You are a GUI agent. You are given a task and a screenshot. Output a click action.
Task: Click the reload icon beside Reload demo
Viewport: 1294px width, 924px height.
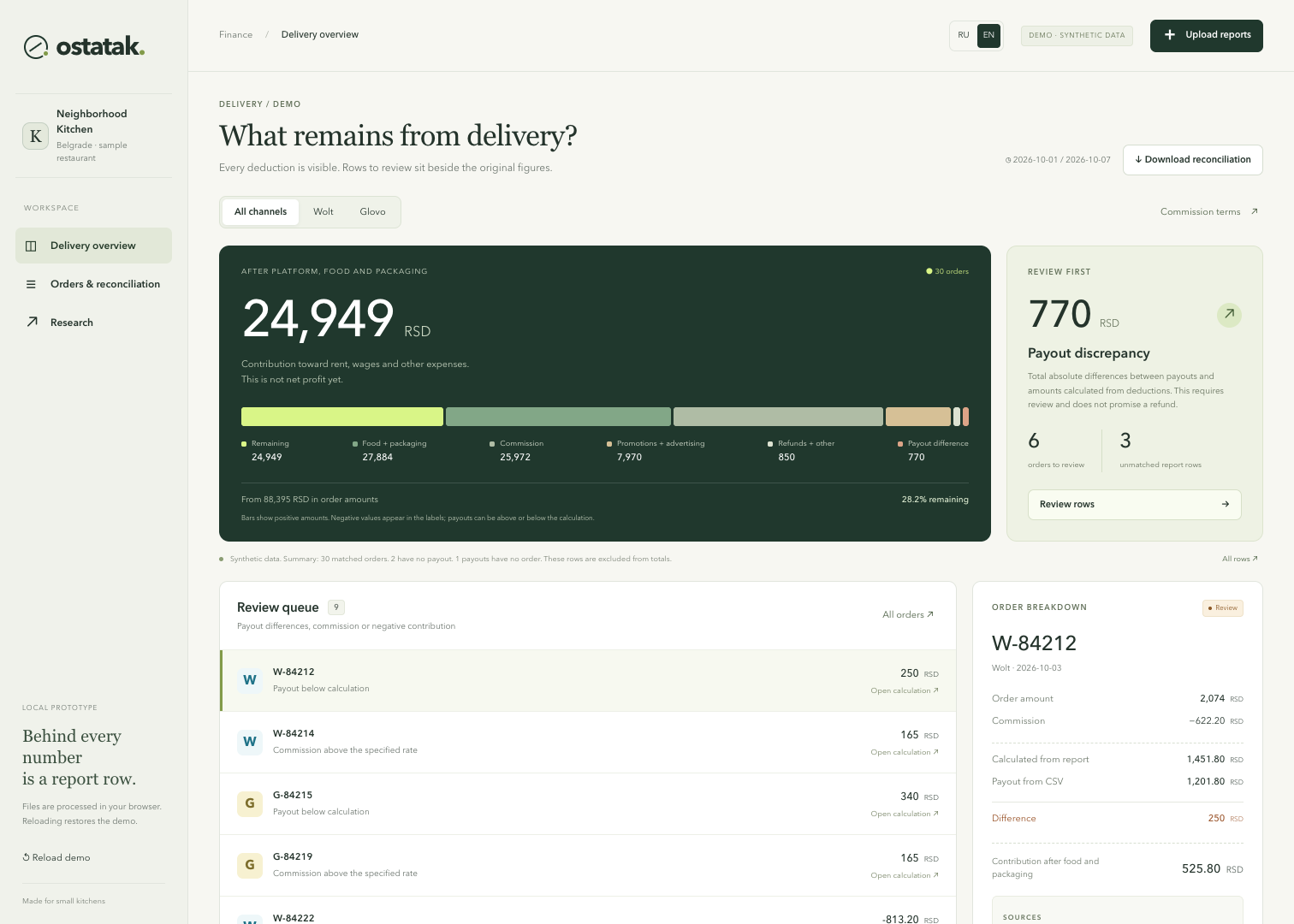(27, 857)
